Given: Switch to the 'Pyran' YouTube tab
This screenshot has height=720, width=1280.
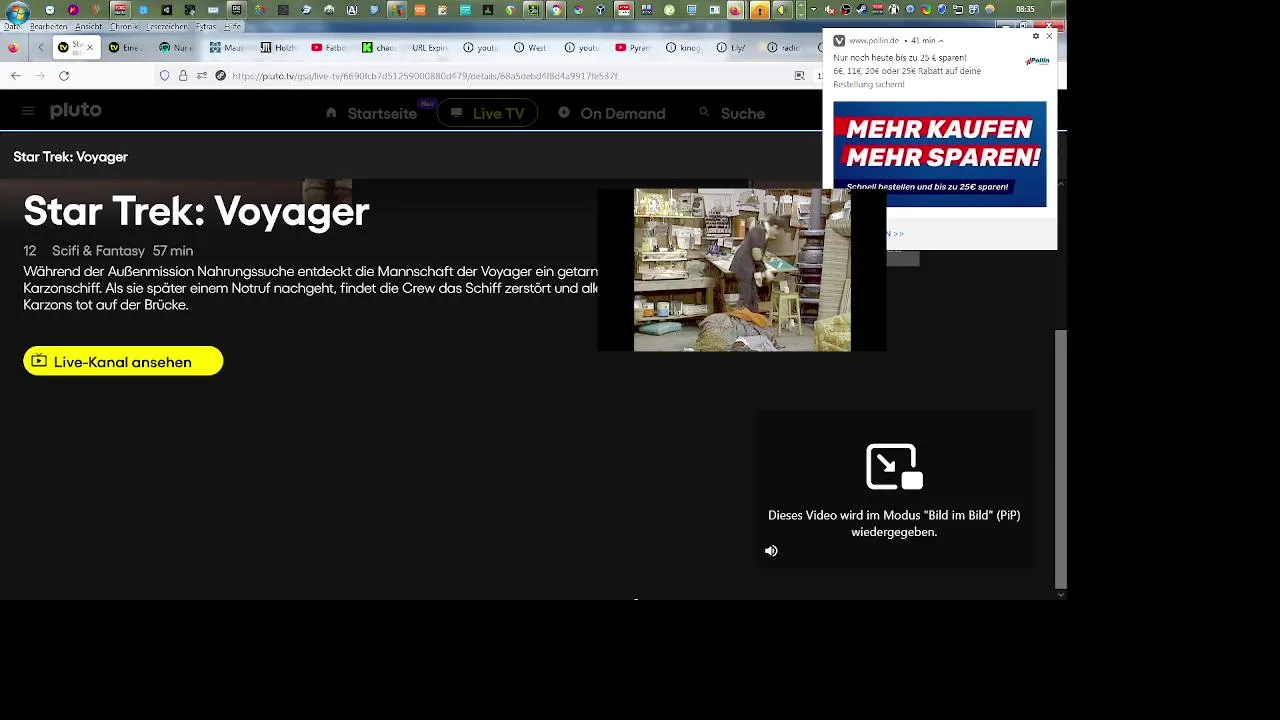Looking at the screenshot, I should (633, 47).
